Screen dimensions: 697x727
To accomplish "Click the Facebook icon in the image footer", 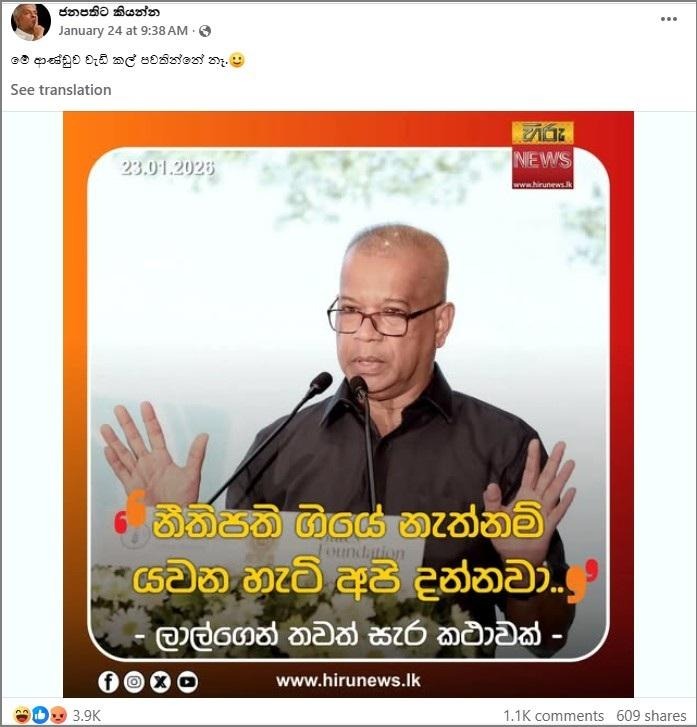I will [108, 682].
